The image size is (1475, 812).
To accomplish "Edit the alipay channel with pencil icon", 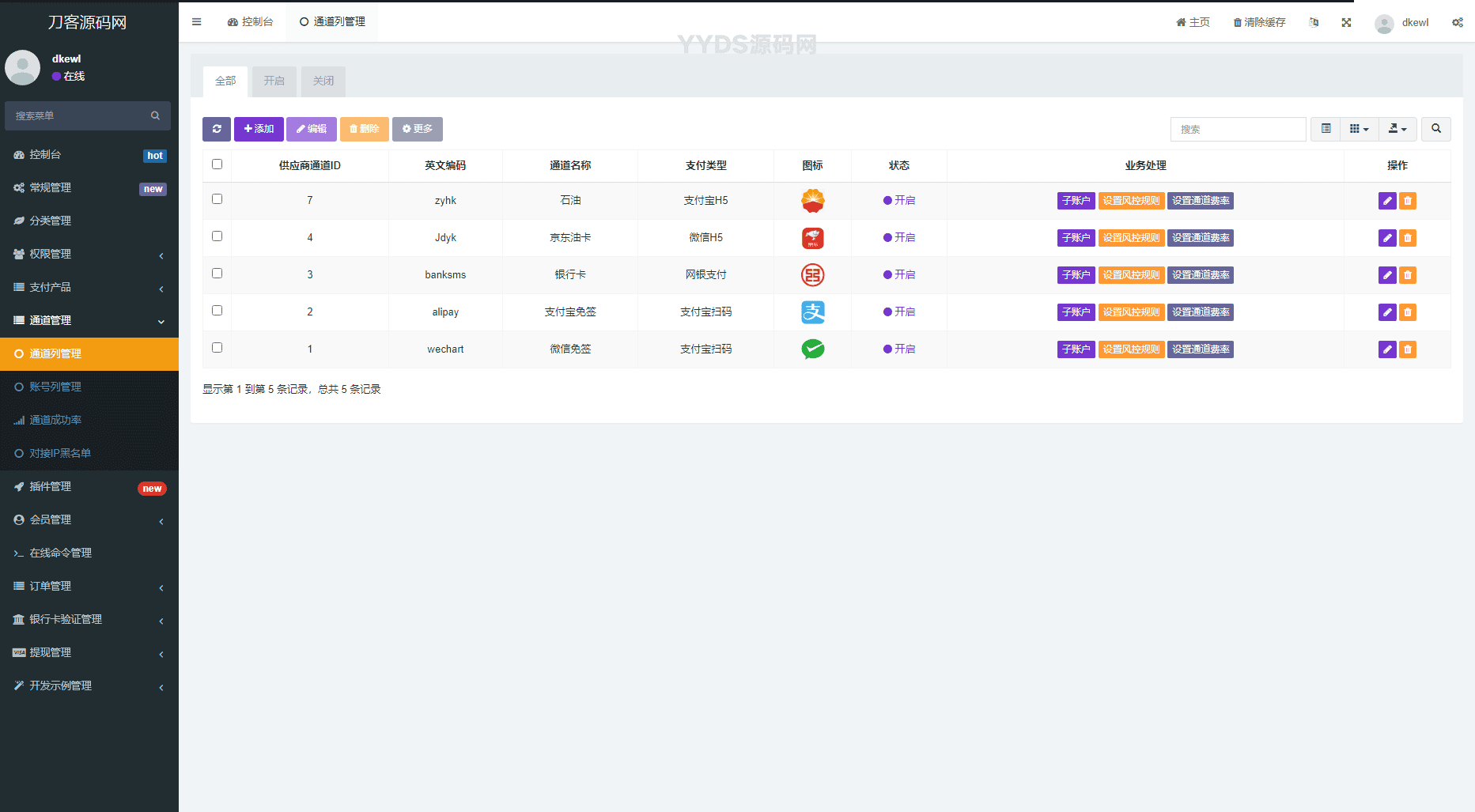I will pyautogui.click(x=1387, y=312).
